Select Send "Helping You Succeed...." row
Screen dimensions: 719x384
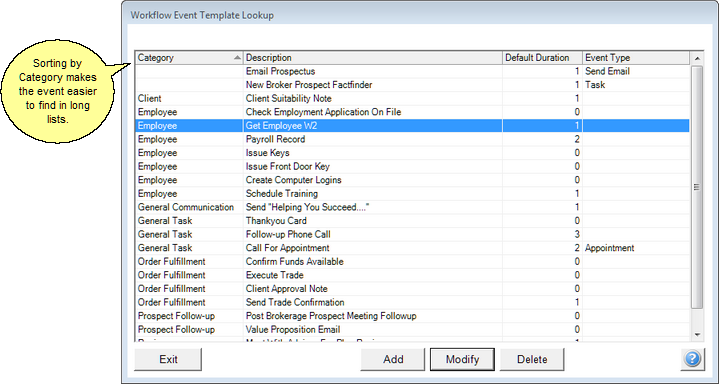pos(412,207)
